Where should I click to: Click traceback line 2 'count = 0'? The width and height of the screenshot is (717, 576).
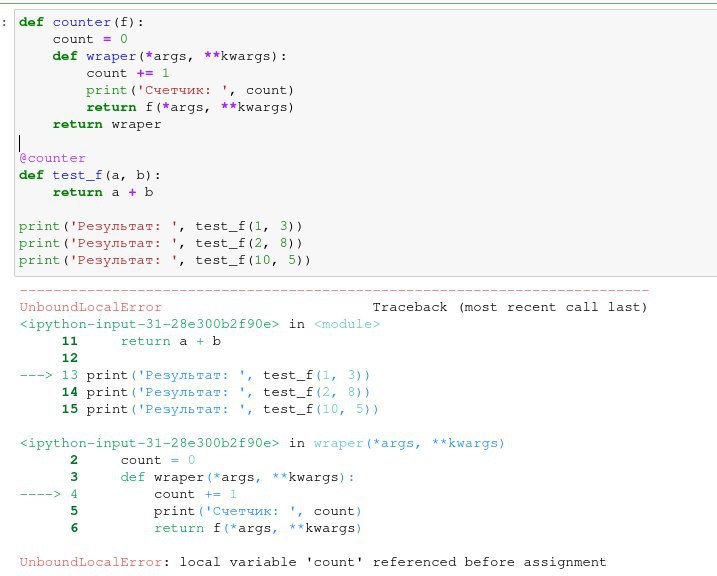click(x=133, y=460)
